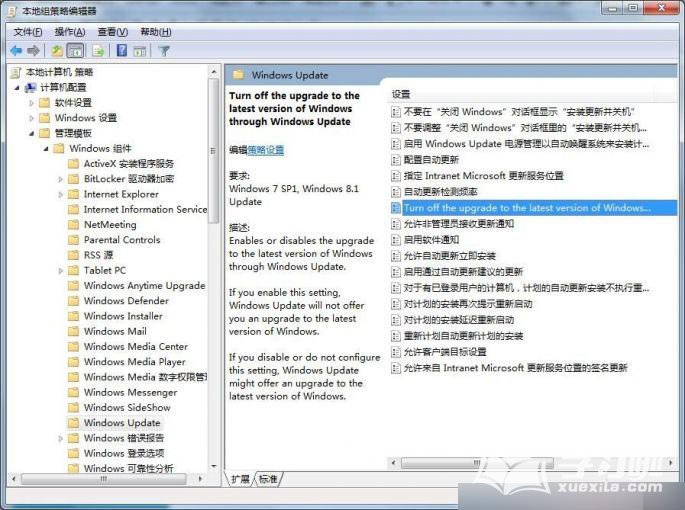Click the Up one level folder icon

pos(57,50)
